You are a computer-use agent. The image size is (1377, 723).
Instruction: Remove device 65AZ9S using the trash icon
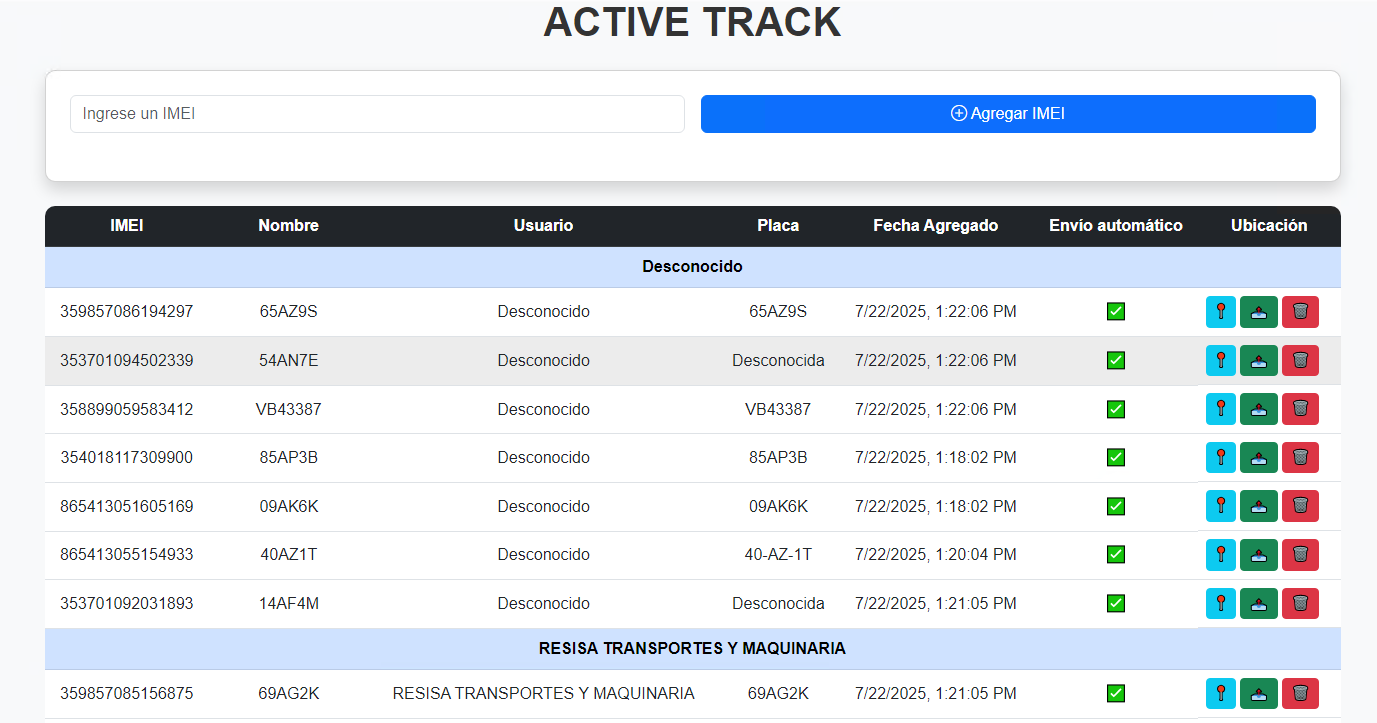pyautogui.click(x=1300, y=312)
